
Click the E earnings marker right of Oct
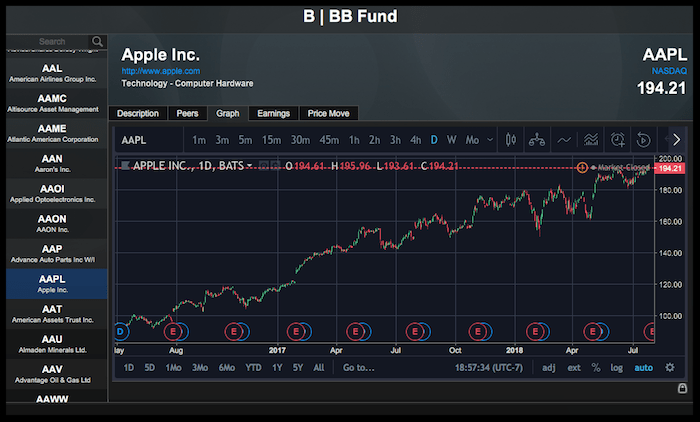pos(477,331)
